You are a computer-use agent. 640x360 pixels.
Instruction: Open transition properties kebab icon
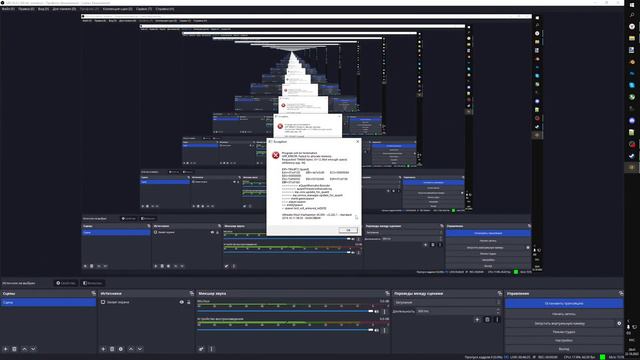point(497,320)
